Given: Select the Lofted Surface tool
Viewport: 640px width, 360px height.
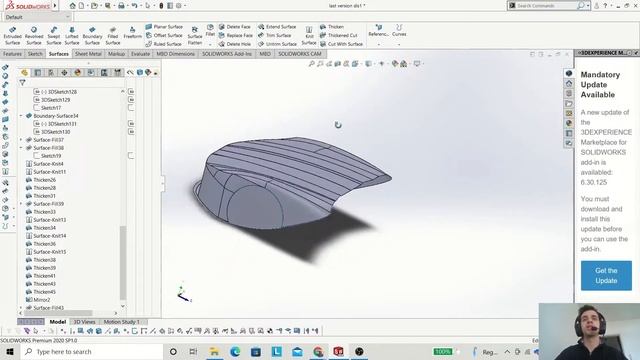Looking at the screenshot, I should point(72,36).
